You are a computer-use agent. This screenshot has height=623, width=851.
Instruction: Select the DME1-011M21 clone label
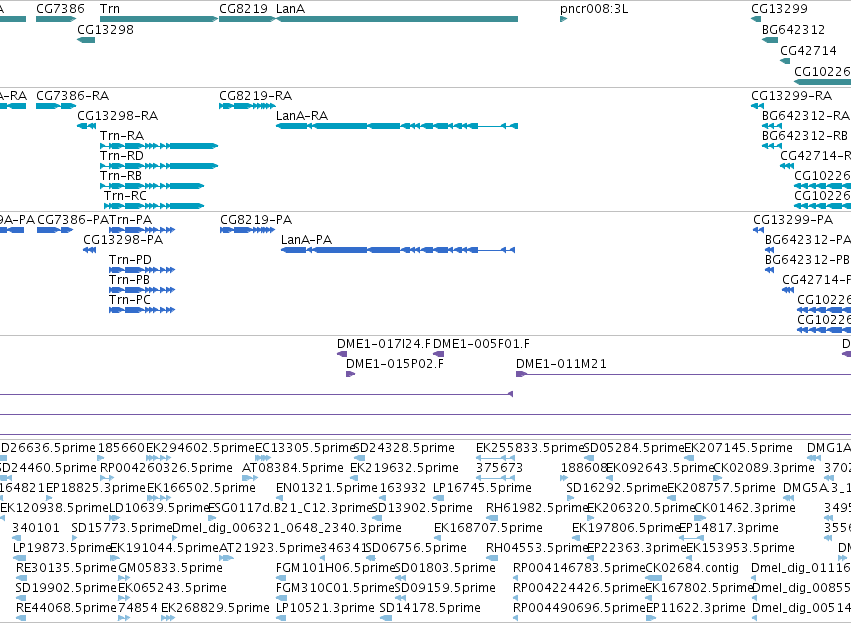[x=561, y=364]
